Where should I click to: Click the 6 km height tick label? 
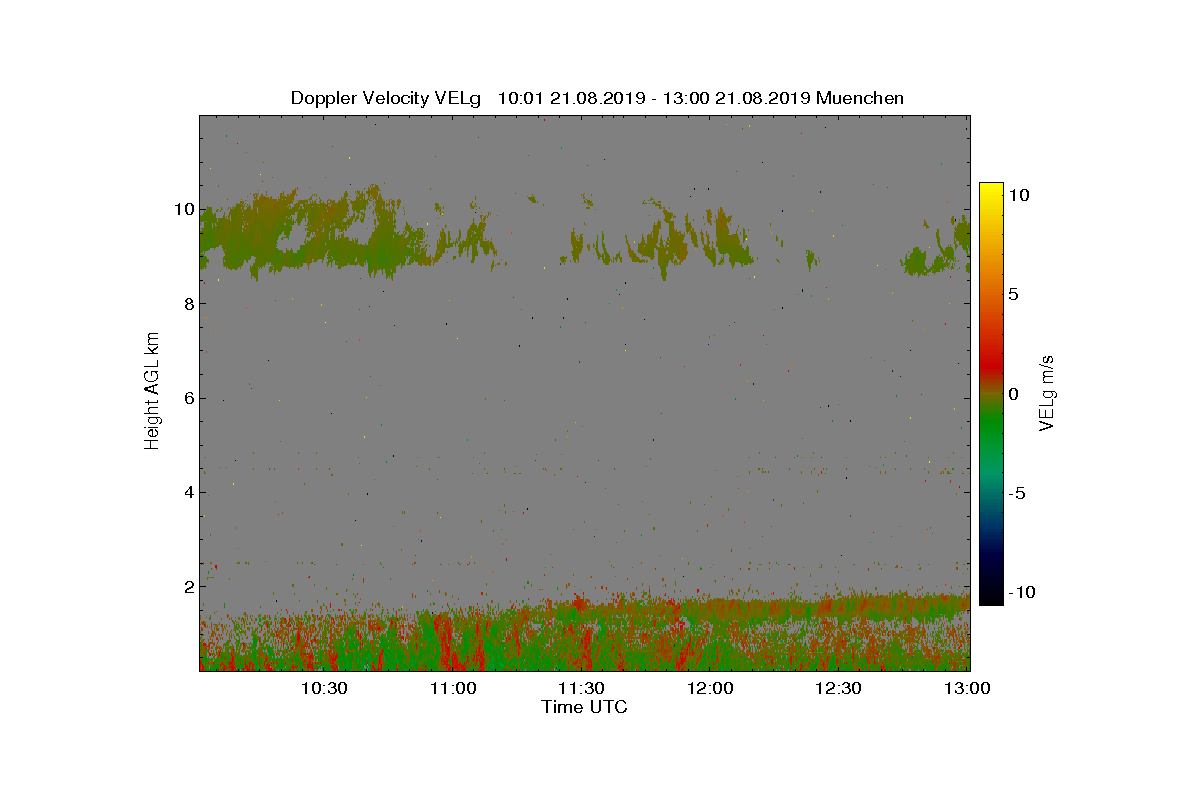click(x=188, y=398)
